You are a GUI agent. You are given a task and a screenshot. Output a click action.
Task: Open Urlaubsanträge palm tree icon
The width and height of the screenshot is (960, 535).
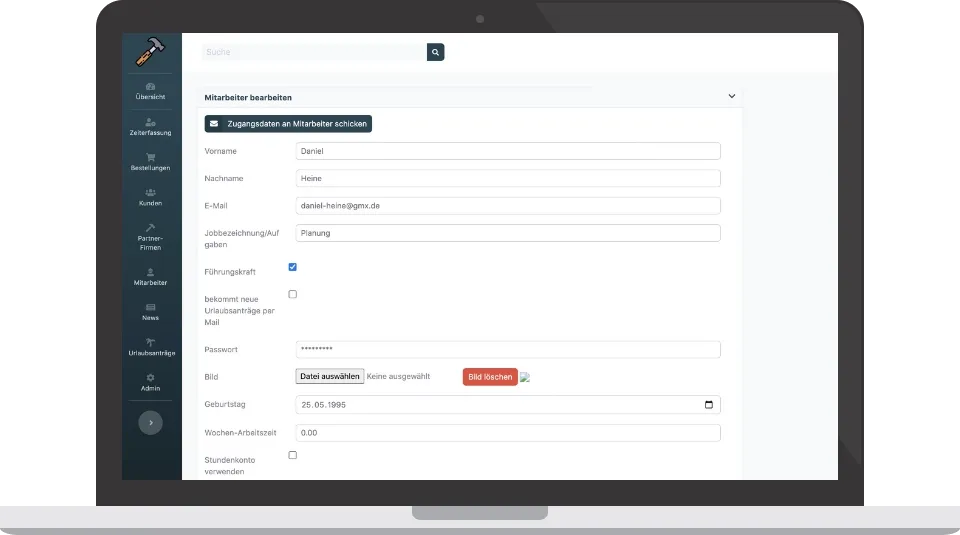click(150, 342)
